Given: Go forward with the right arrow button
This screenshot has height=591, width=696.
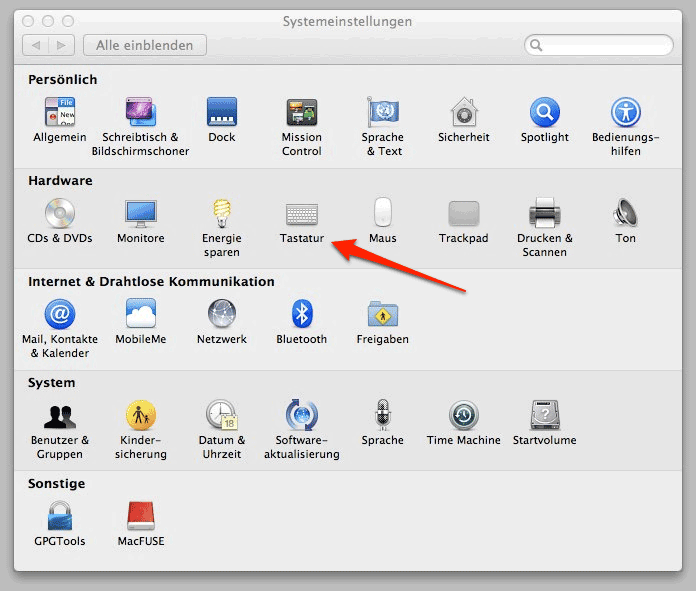Looking at the screenshot, I should point(61,45).
